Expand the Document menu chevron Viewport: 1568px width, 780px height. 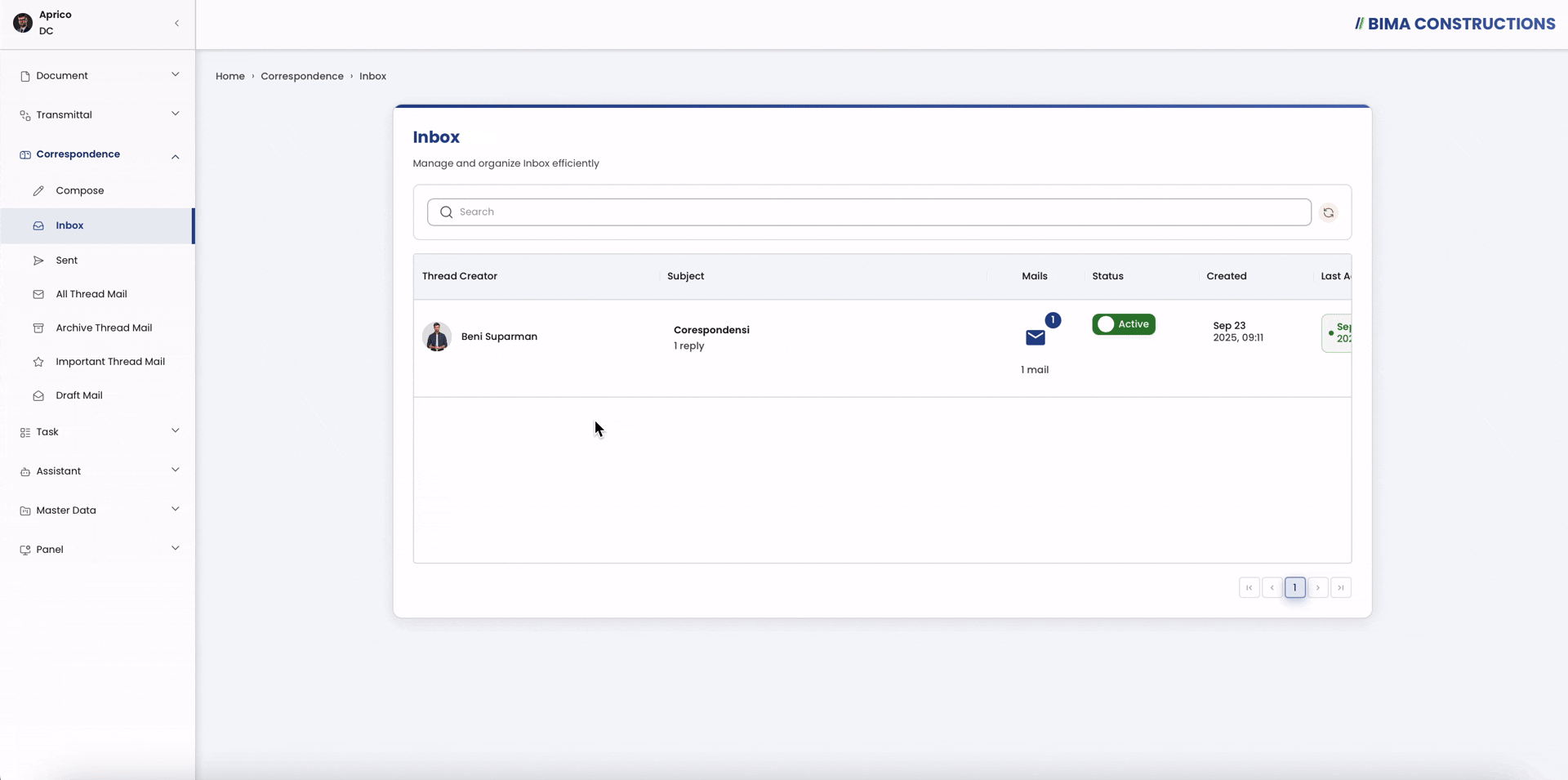pyautogui.click(x=176, y=74)
